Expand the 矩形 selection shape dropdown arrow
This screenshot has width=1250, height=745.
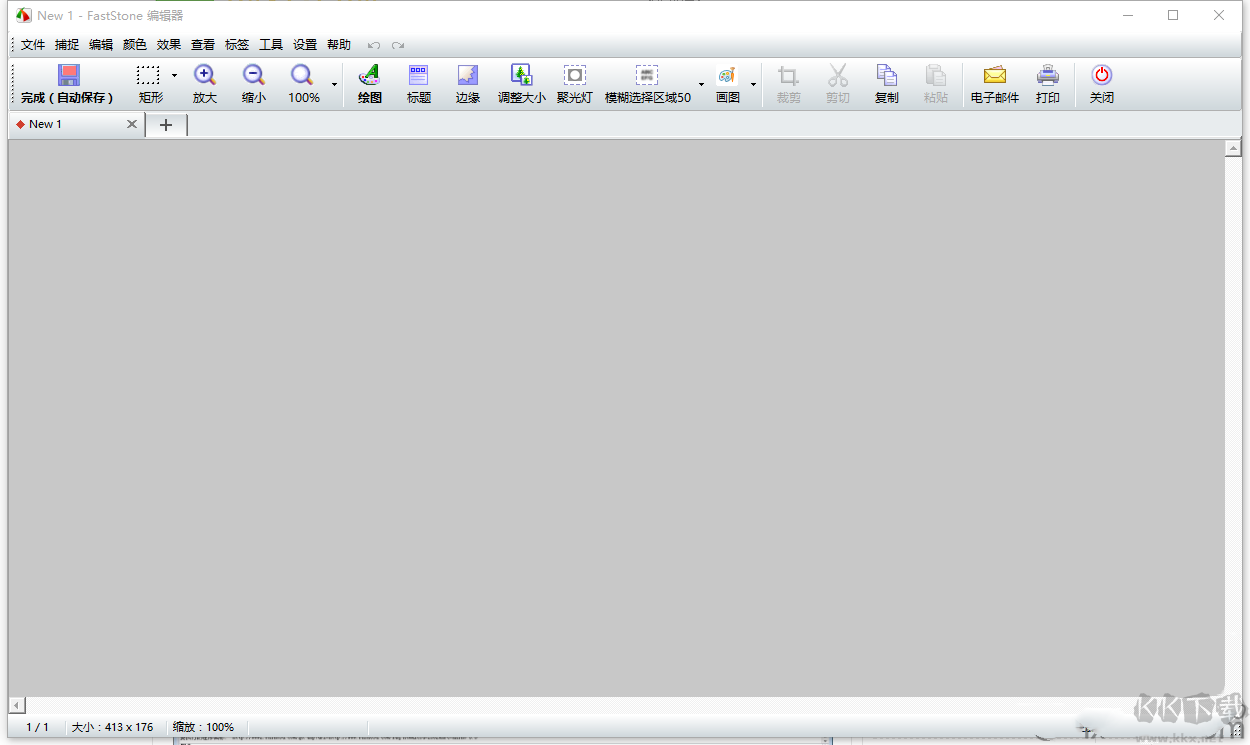(x=174, y=76)
